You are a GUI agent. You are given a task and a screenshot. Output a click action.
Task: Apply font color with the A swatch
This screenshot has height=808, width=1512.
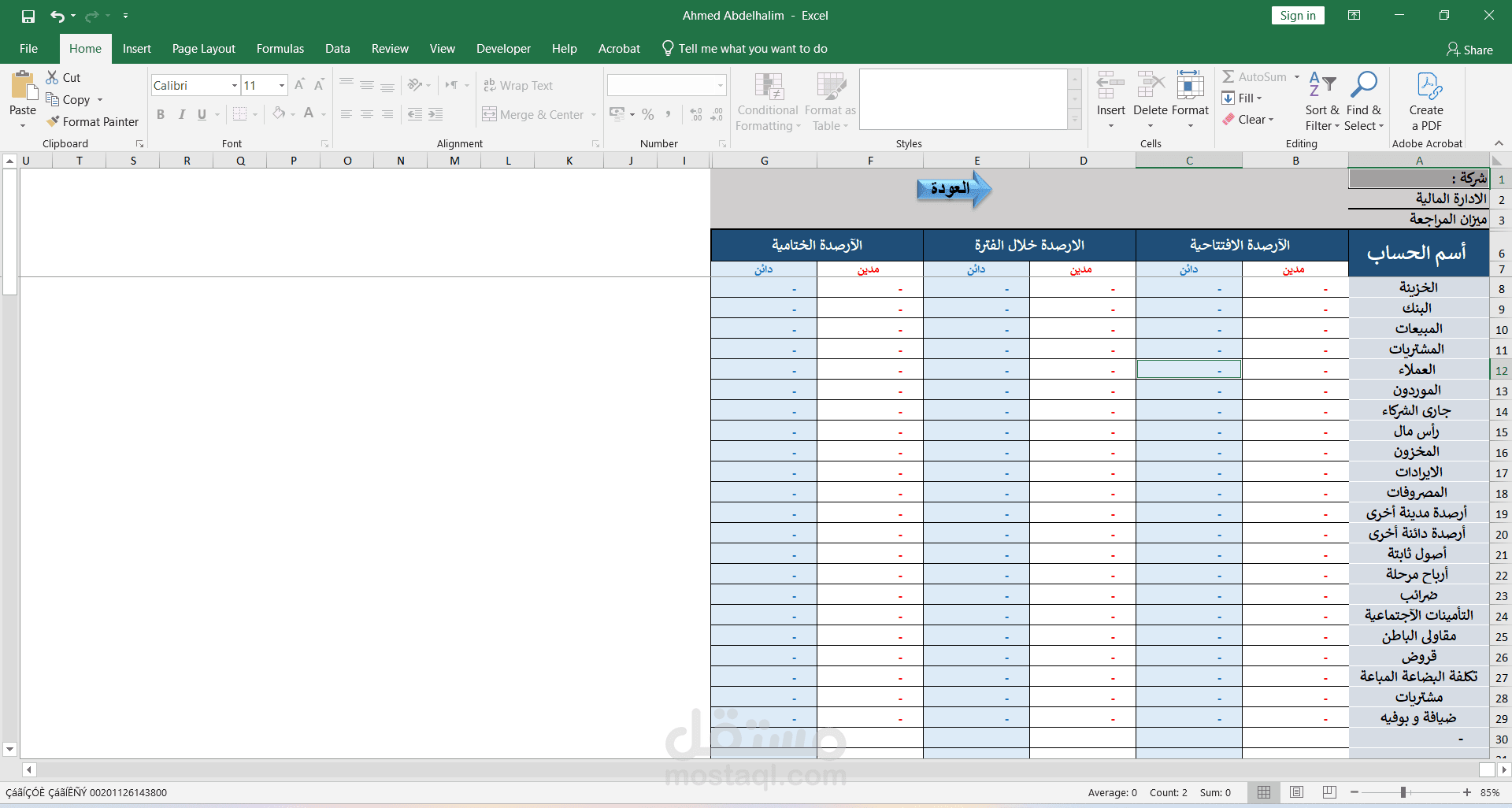click(x=309, y=114)
